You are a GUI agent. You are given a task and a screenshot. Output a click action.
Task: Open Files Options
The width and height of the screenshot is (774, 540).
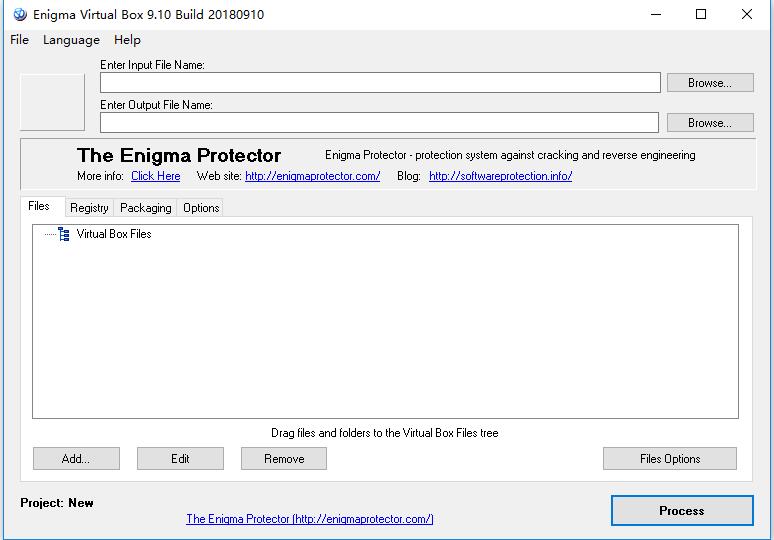pos(670,459)
